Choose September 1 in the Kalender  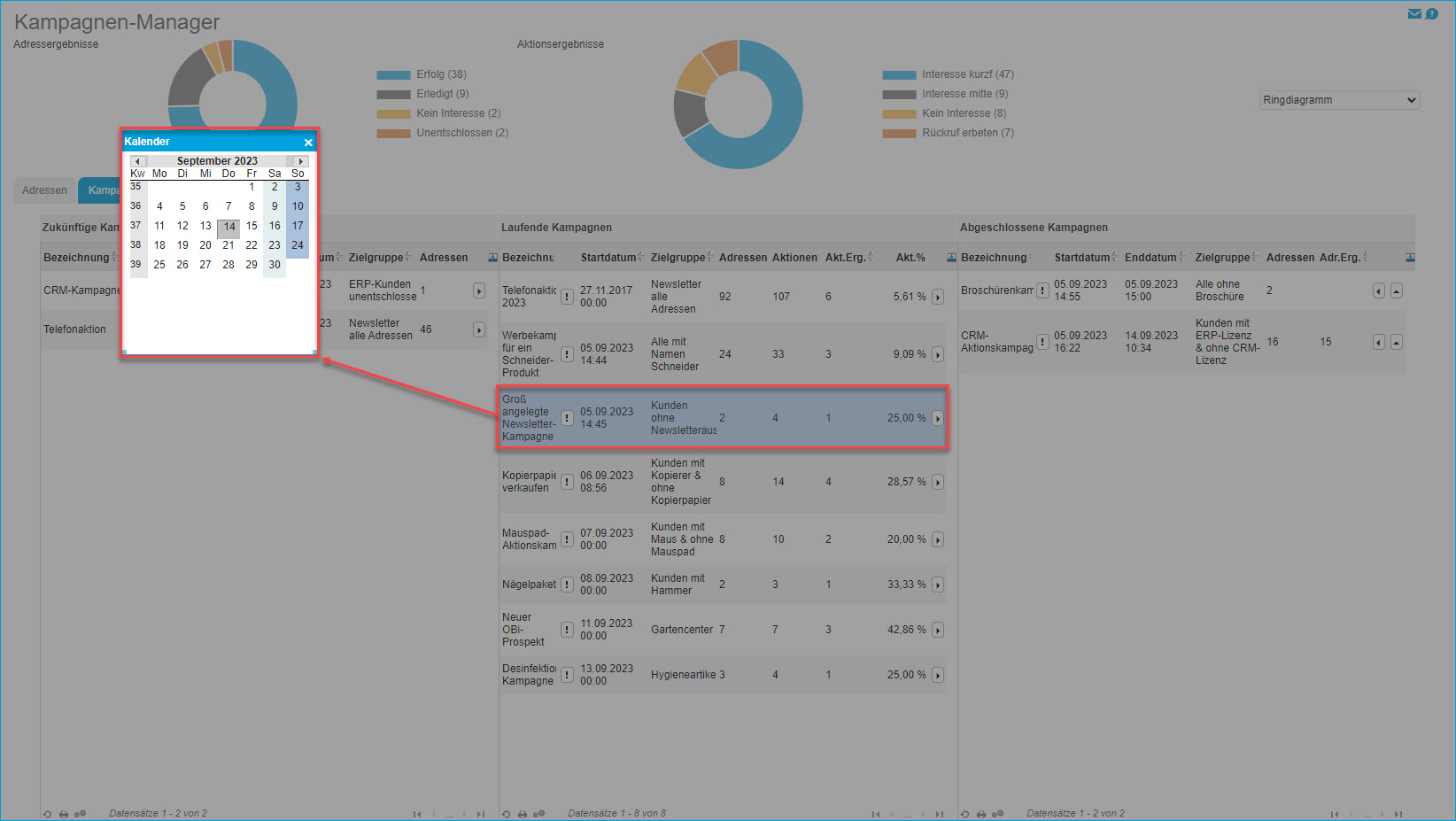click(x=252, y=187)
